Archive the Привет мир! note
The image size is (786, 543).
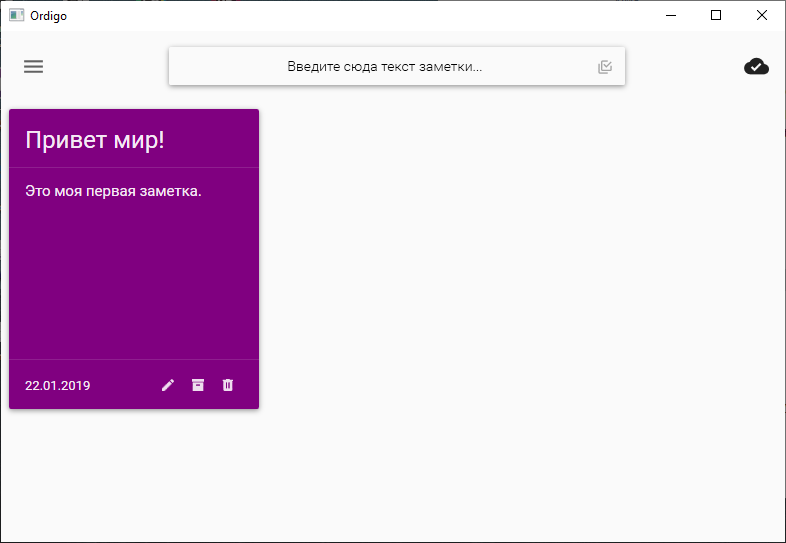(x=198, y=385)
